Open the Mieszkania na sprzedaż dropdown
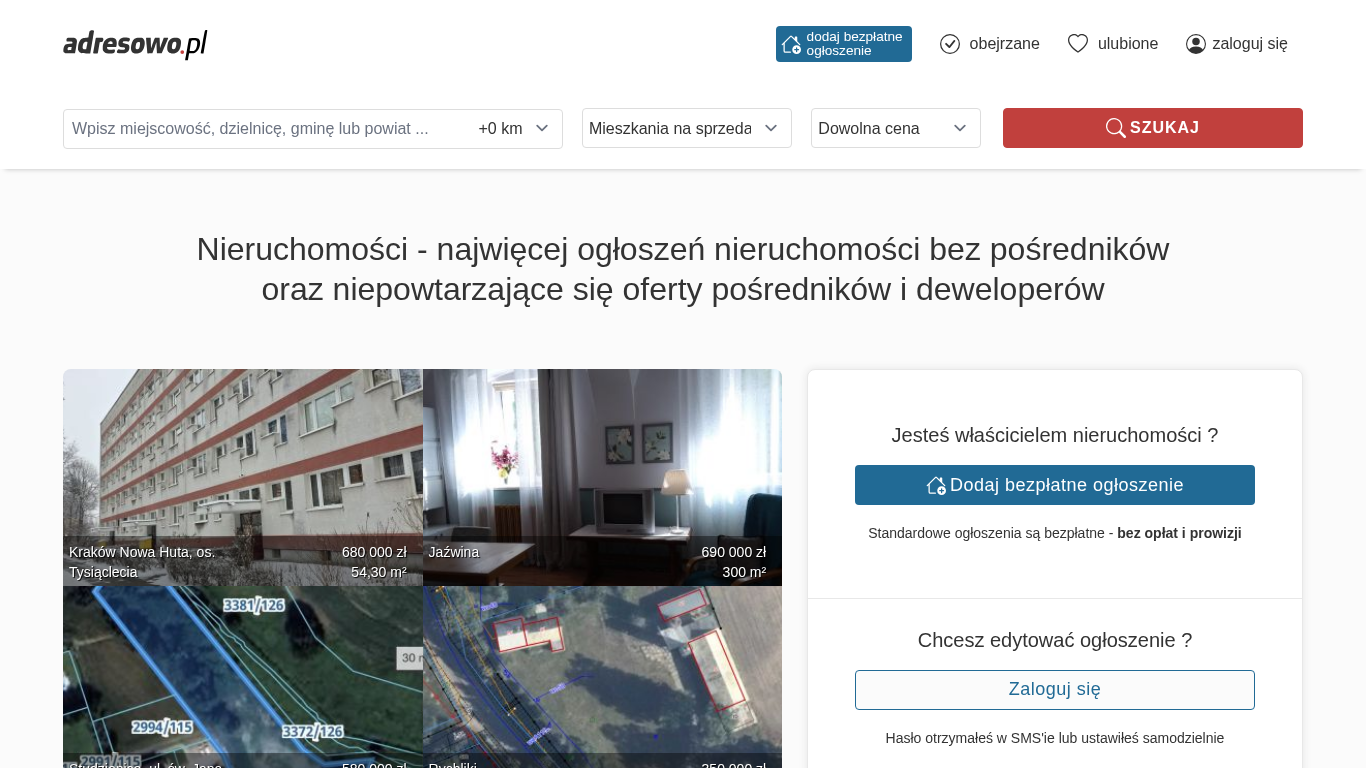Image resolution: width=1366 pixels, height=768 pixels. 686,128
